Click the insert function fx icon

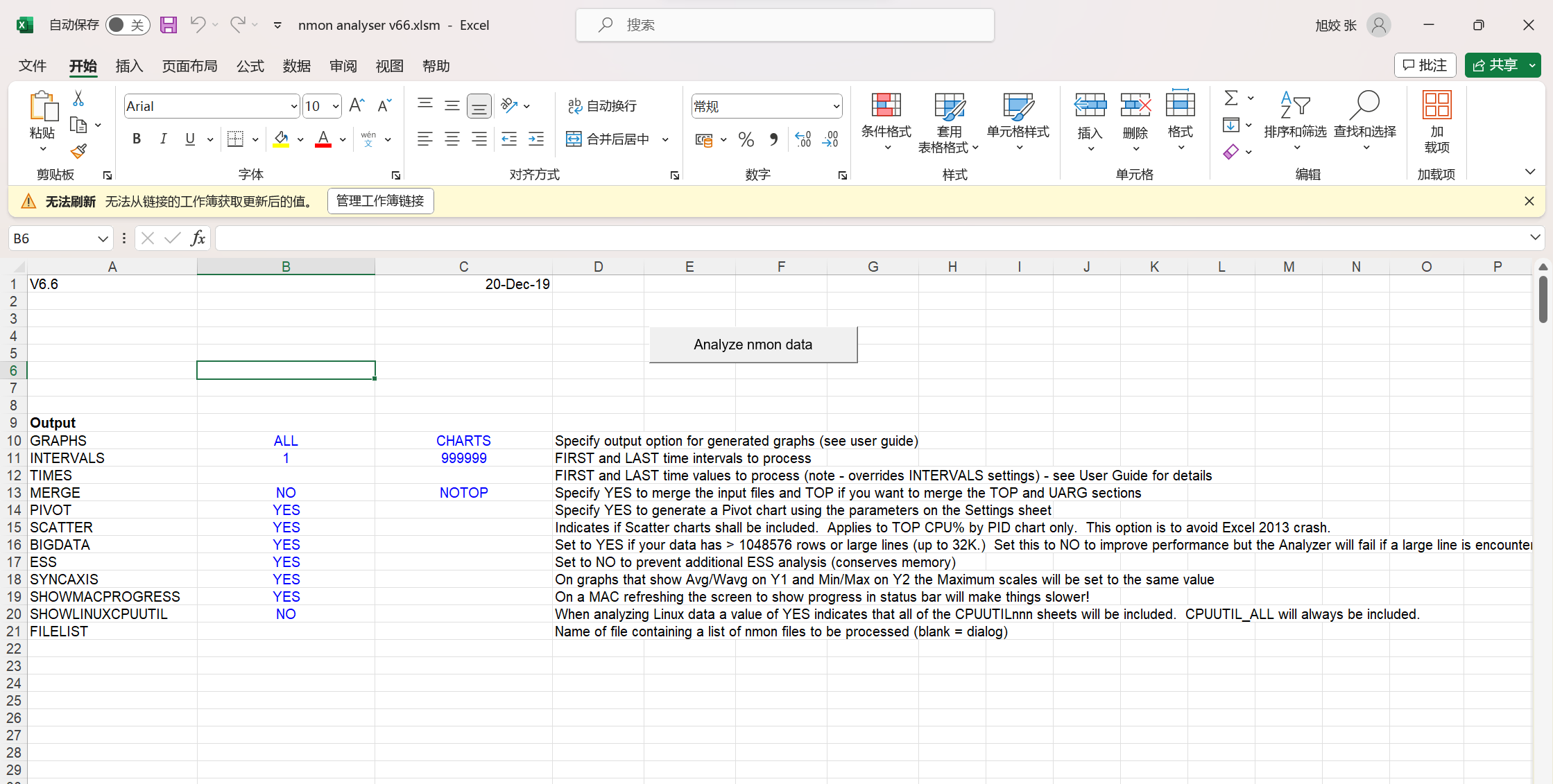198,238
